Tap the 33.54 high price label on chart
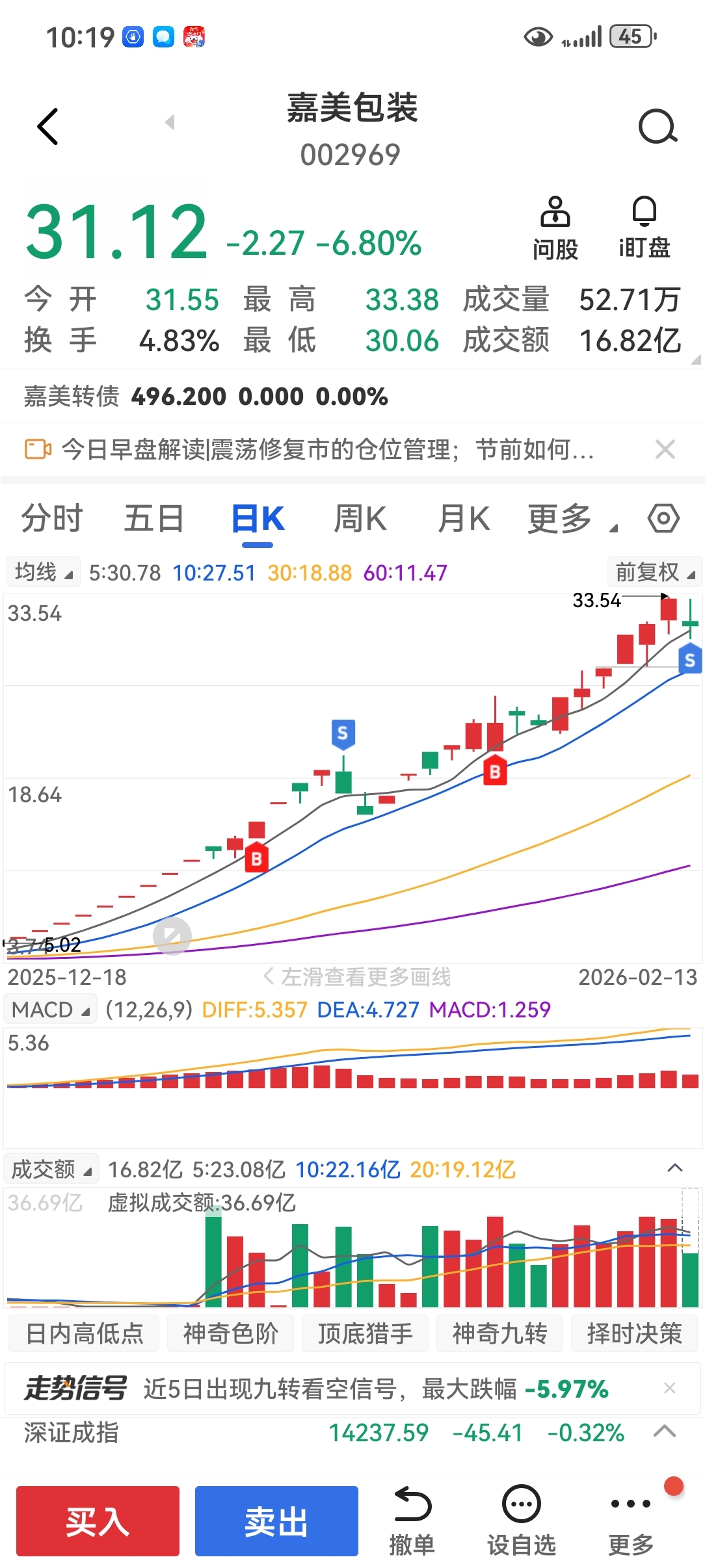 point(596,600)
